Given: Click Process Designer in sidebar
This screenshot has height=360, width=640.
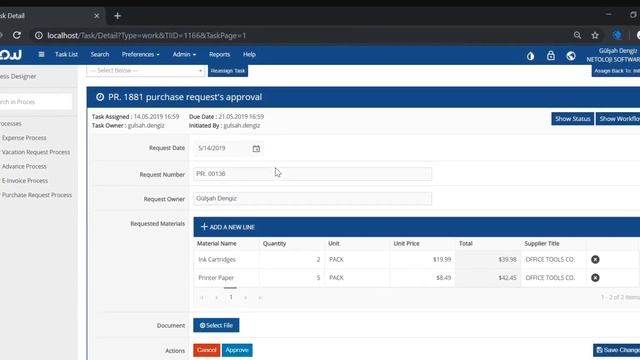Looking at the screenshot, I should coord(18,76).
